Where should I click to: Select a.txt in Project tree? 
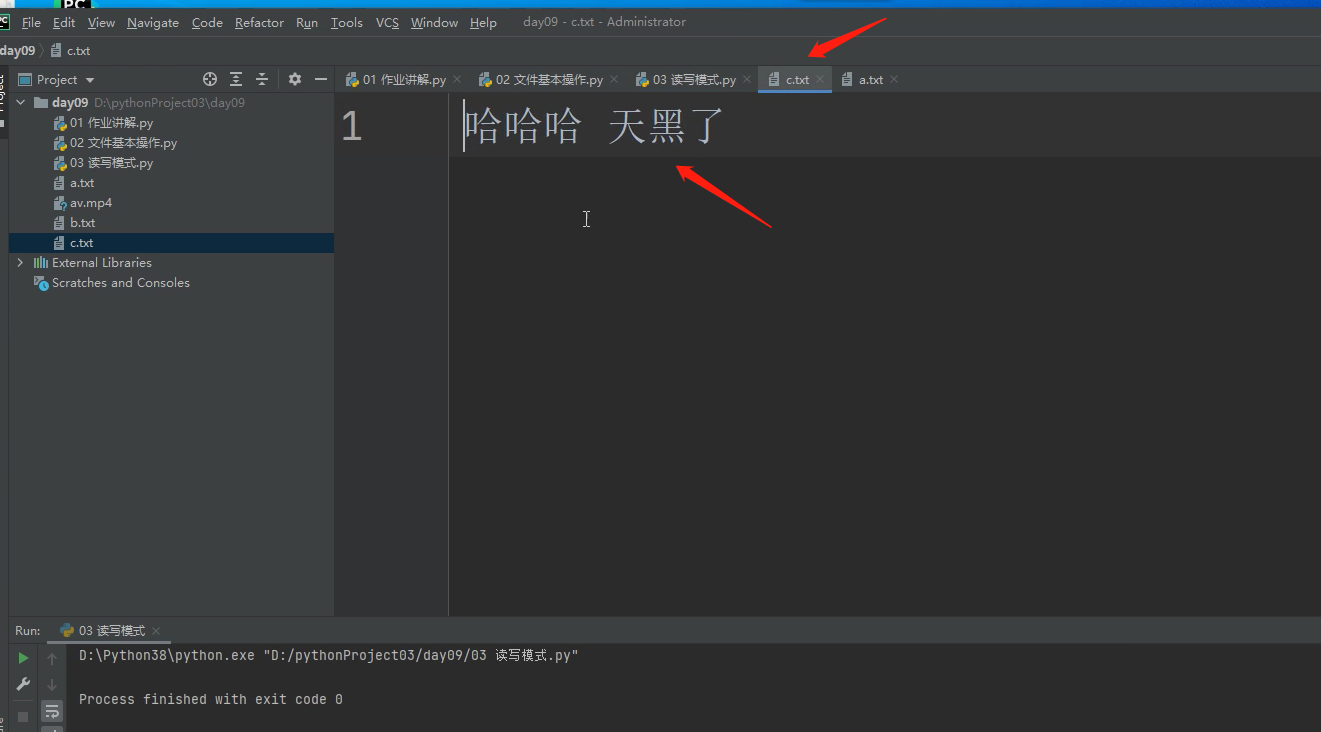tap(82, 182)
